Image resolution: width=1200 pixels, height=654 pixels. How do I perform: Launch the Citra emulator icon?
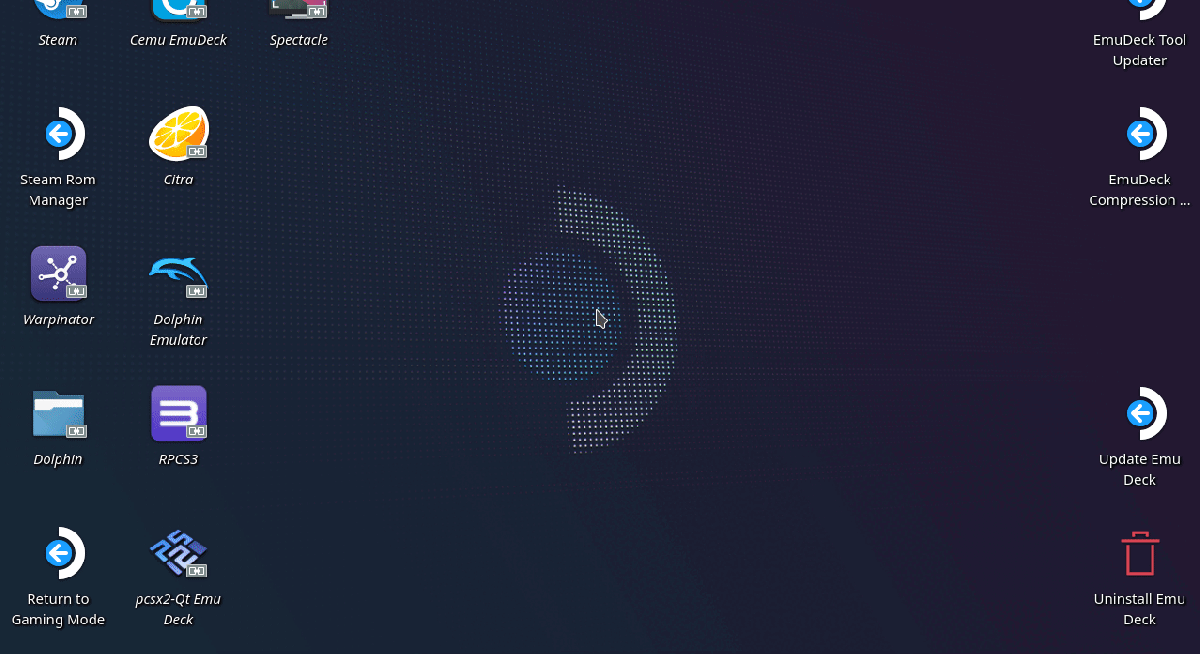click(x=179, y=133)
